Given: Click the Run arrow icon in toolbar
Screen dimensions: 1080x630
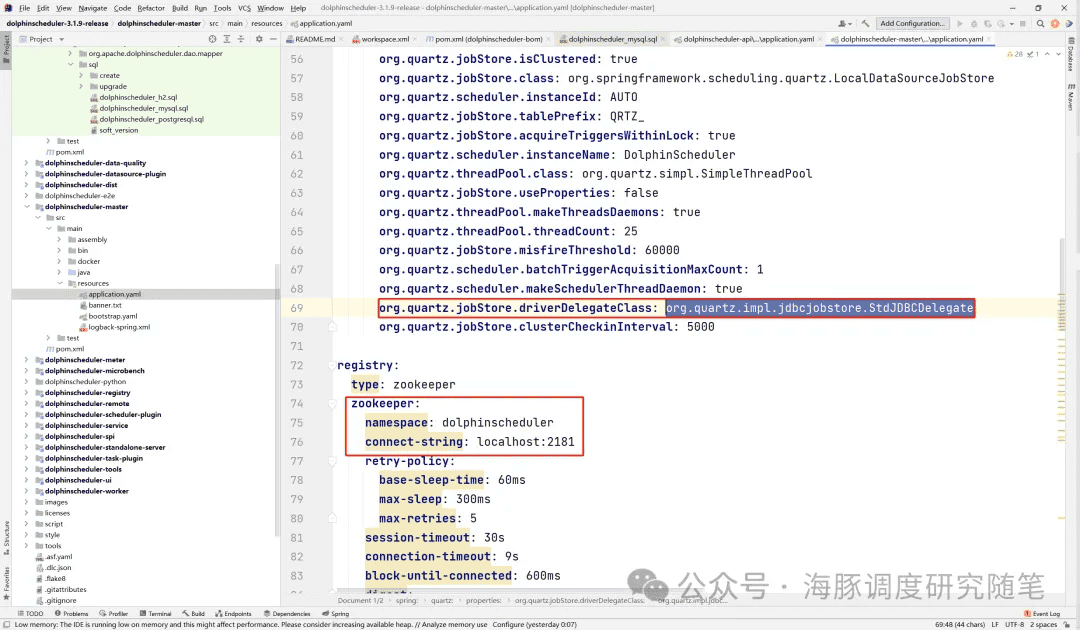Looking at the screenshot, I should pos(960,23).
